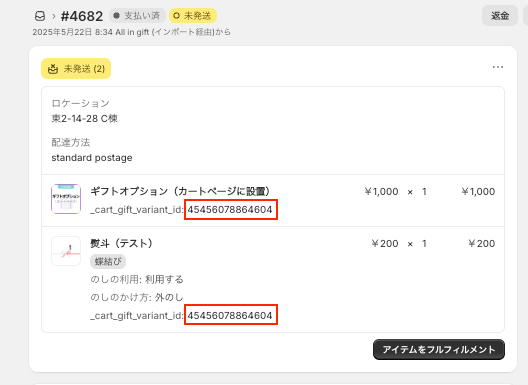This screenshot has width=528, height=385.
Task: Click variant id under 熨斗（テスト） item
Action: [x=231, y=315]
